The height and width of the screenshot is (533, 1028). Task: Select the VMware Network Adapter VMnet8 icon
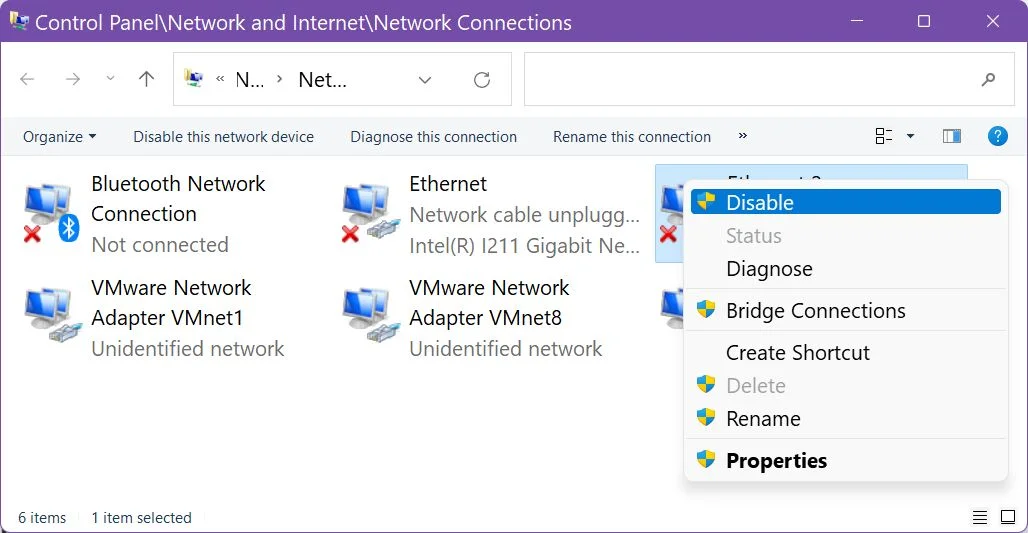[369, 316]
